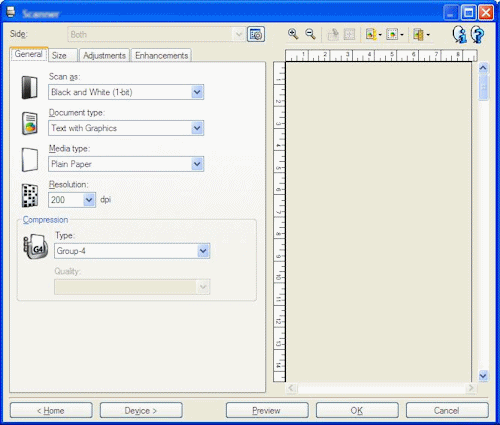Click the zoom in magnifier icon
Image resolution: width=500 pixels, height=425 pixels.
(293, 34)
